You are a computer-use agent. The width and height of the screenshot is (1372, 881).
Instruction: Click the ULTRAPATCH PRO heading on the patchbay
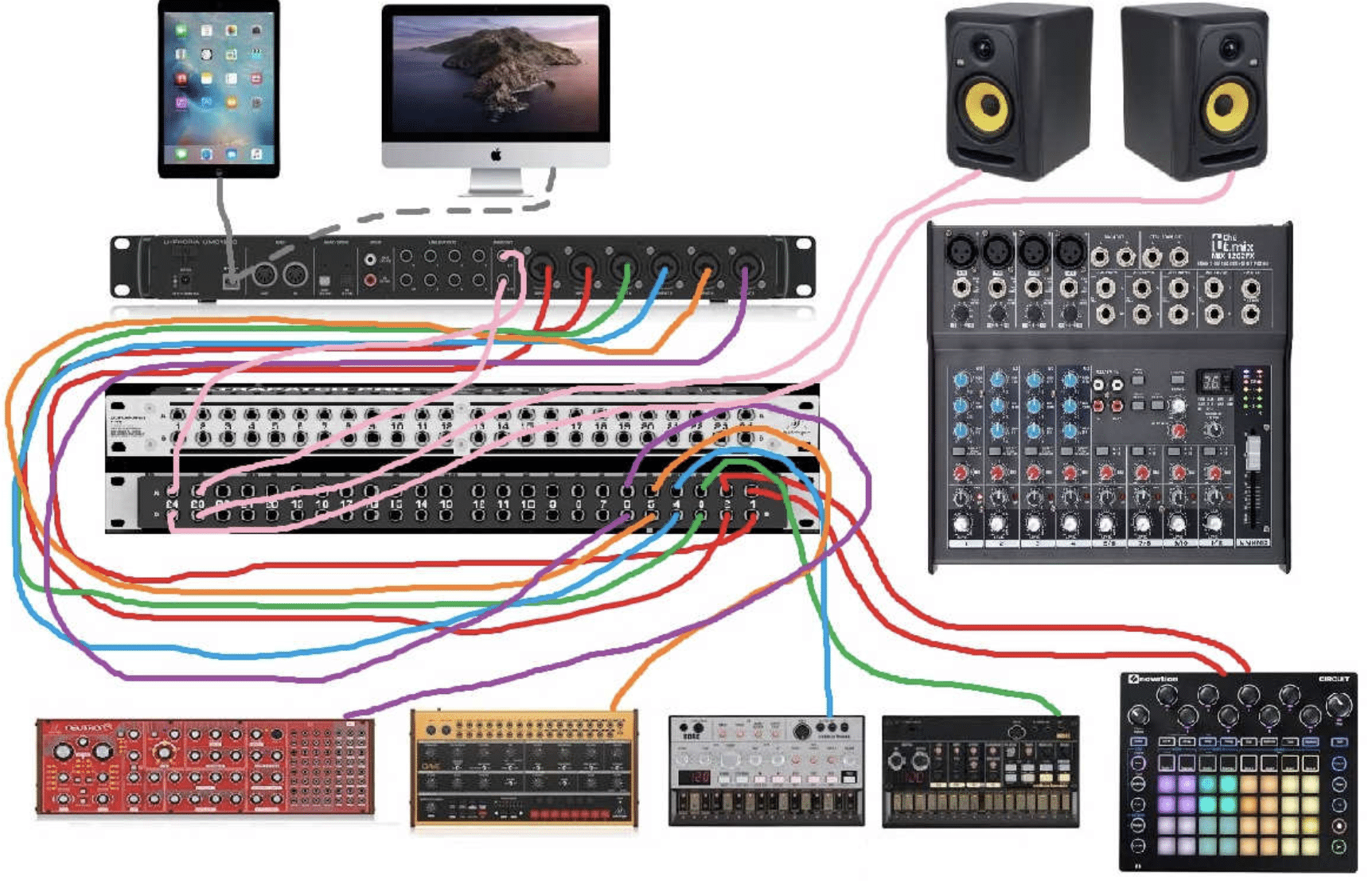click(x=298, y=389)
